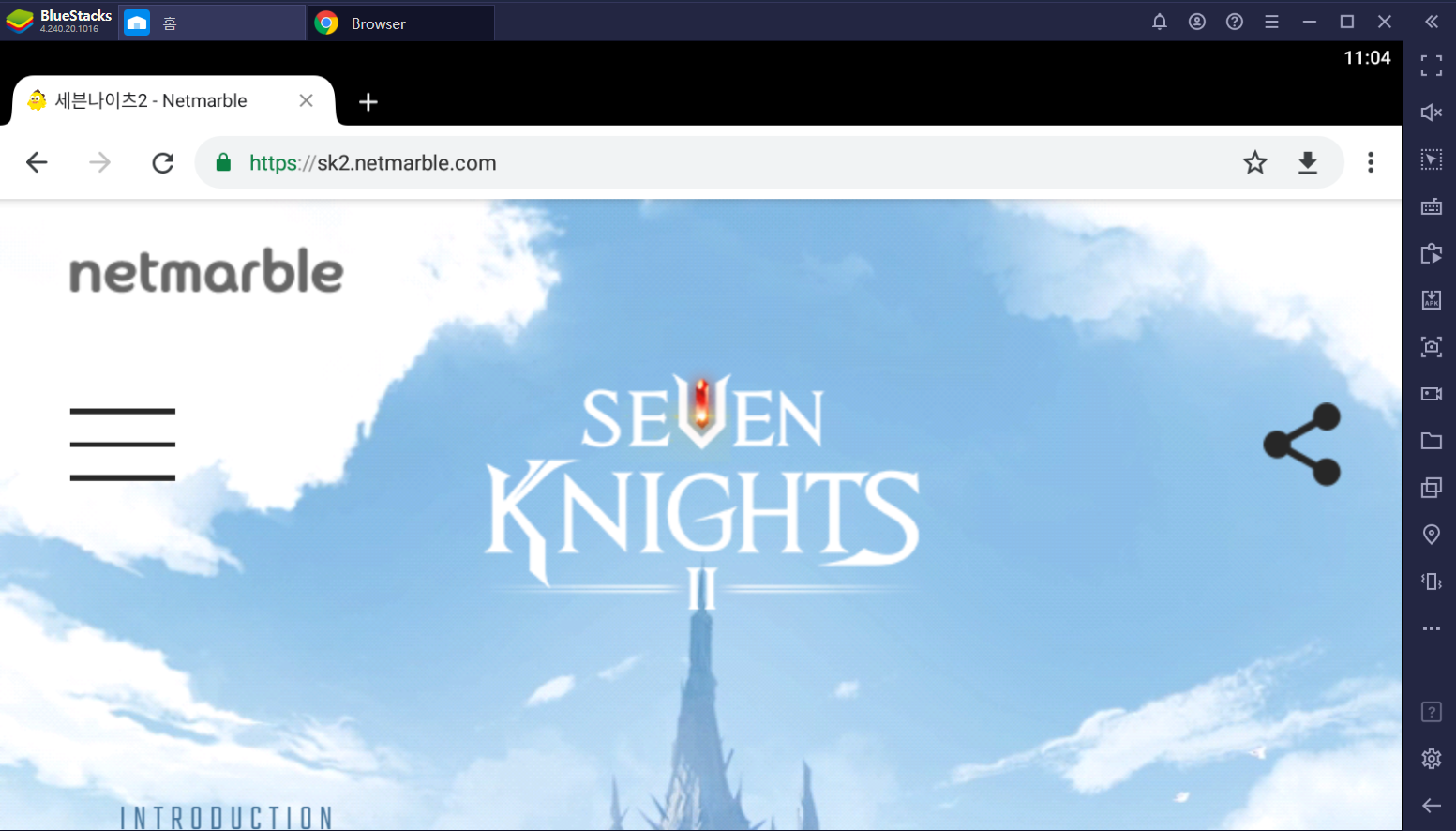Open the BlueStacks hamburger menu in title bar
The image size is (1456, 831).
coord(1271,22)
